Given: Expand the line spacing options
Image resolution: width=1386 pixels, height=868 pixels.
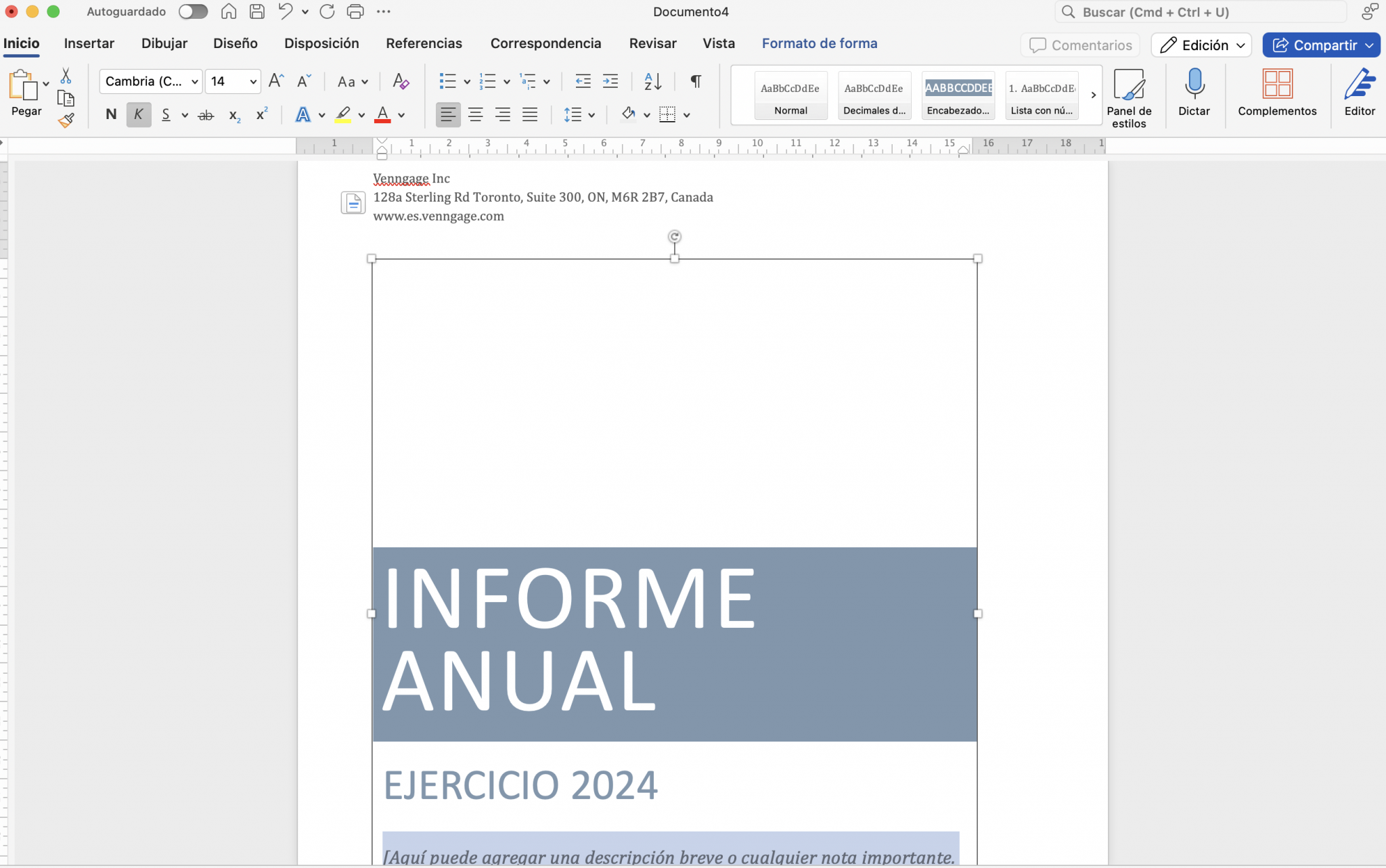Looking at the screenshot, I should pos(592,114).
